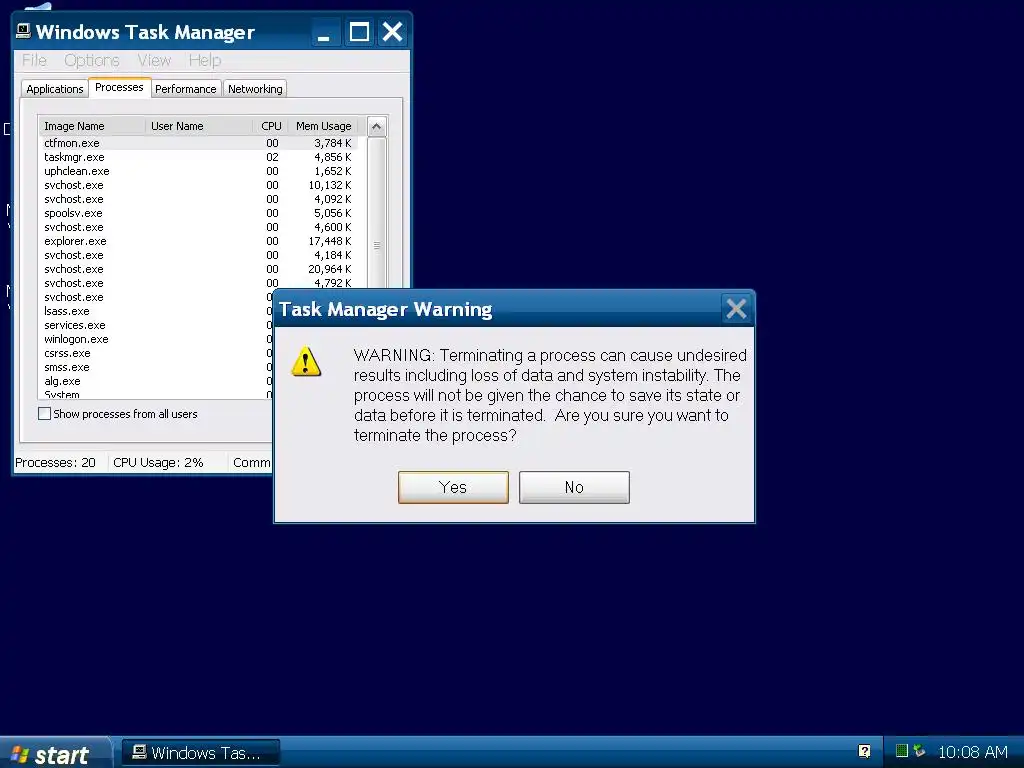Select the smss.exe process

pos(155,367)
